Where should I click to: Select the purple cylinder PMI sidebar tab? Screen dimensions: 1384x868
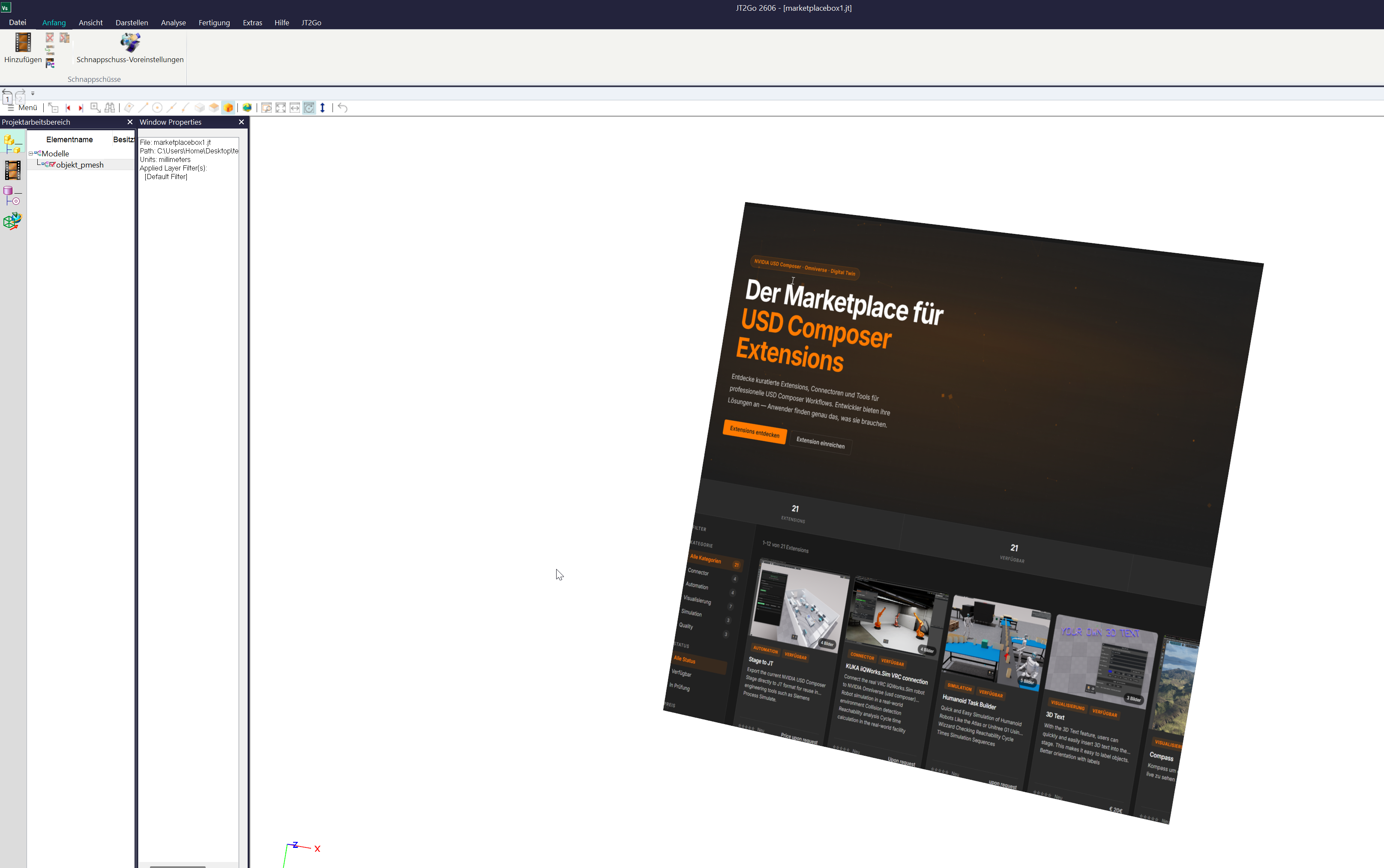[x=12, y=196]
